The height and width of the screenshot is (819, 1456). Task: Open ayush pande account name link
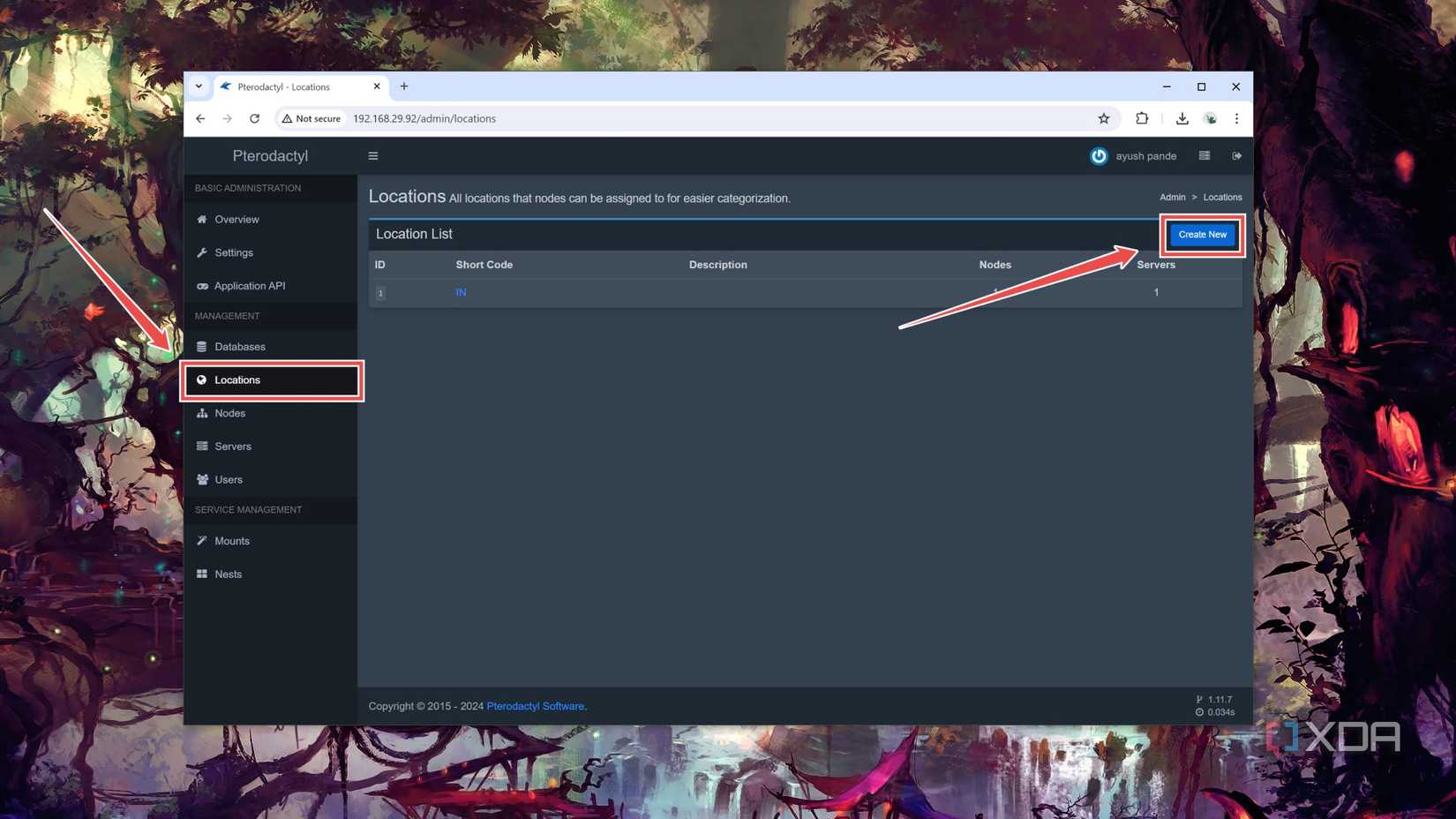[x=1145, y=156]
